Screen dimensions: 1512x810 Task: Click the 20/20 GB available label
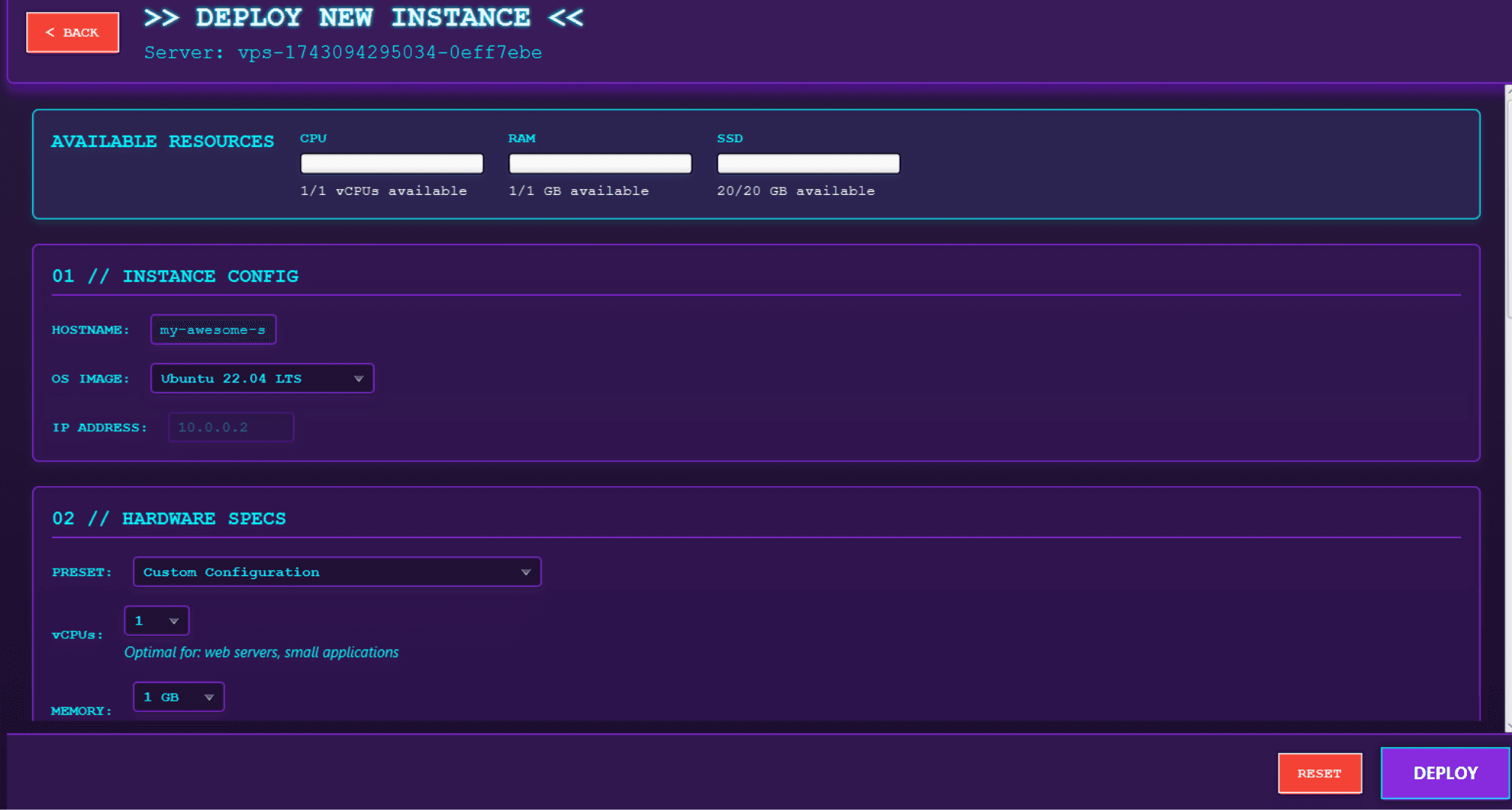(x=795, y=191)
